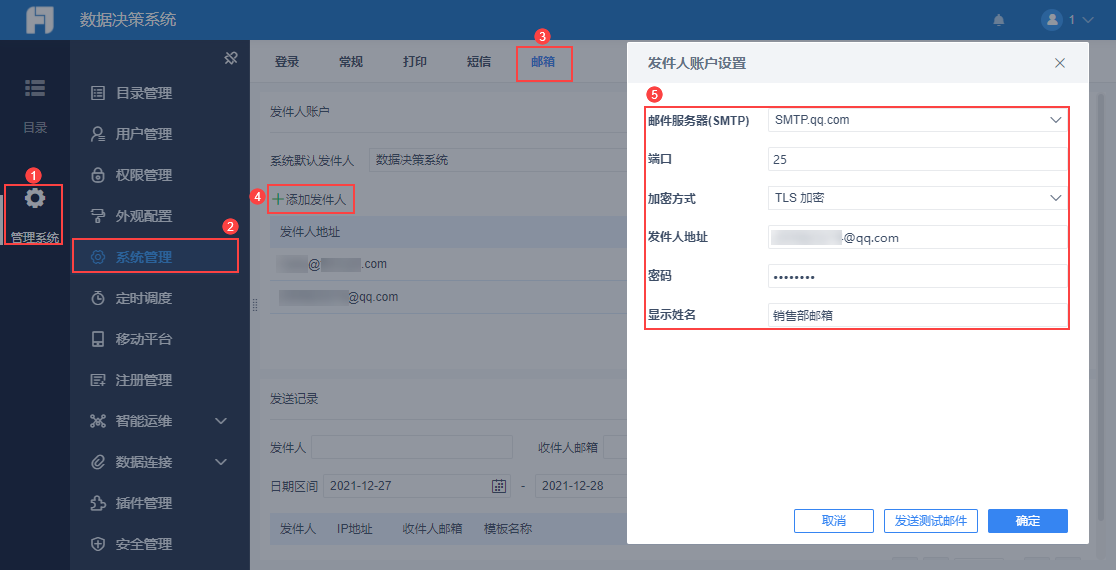Viewport: 1116px width, 570px height.
Task: Click the 目录管理 icon
Action: pos(98,93)
